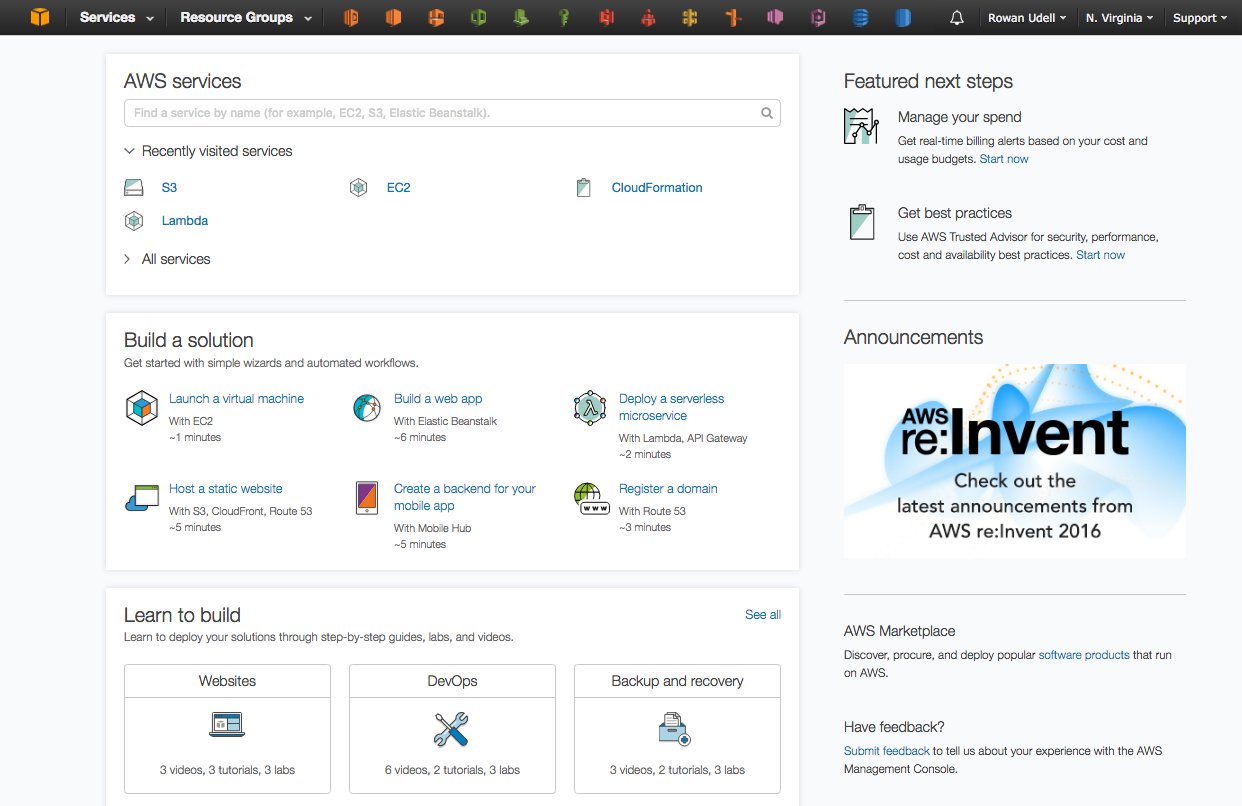
Task: Click the mobile app backend phone icon
Action: click(x=367, y=498)
